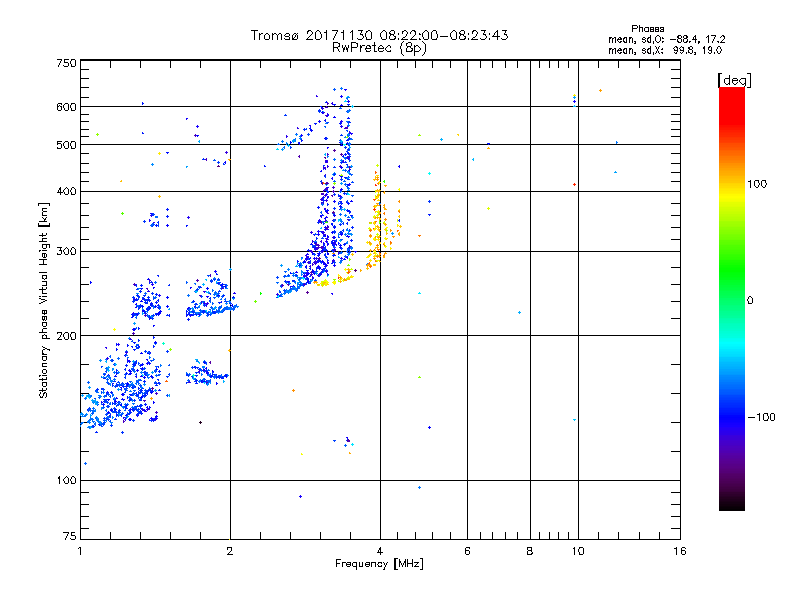The width and height of the screenshot is (800, 600).
Task: Click the y-axis label '300'
Action: [x=66, y=252]
